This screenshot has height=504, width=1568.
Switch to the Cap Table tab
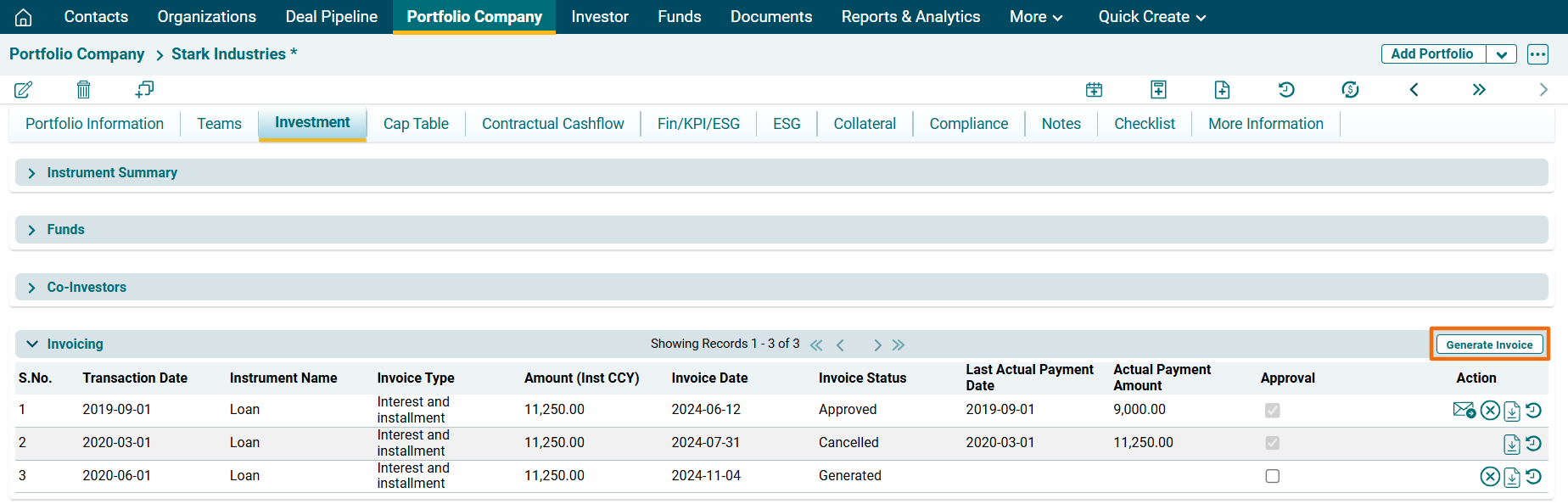coord(416,124)
